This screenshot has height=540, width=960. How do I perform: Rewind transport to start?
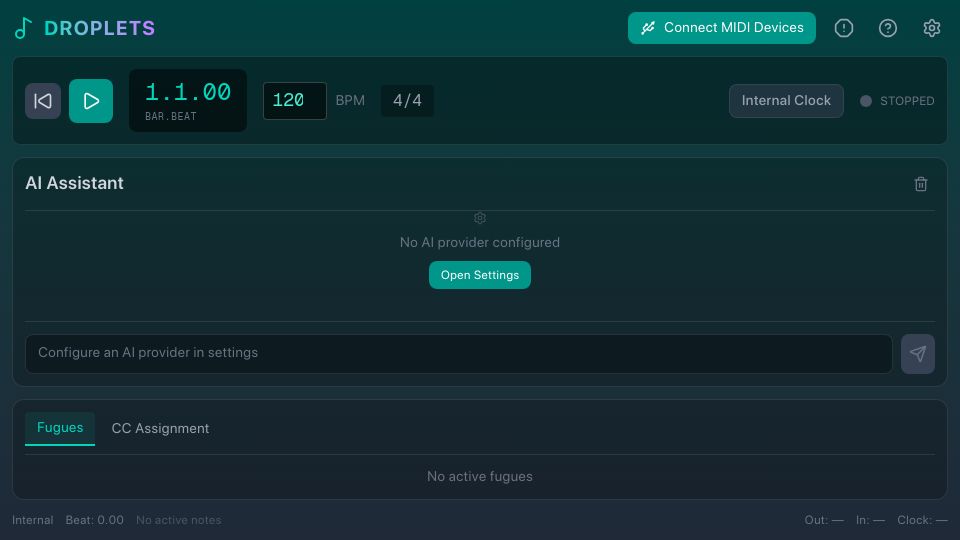[43, 101]
